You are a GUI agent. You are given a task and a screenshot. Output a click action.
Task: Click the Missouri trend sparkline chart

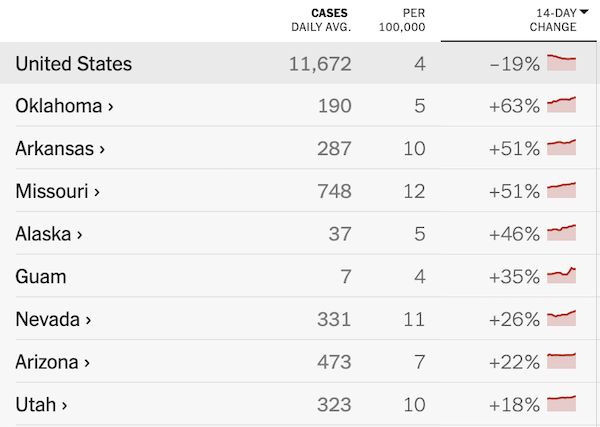click(562, 190)
